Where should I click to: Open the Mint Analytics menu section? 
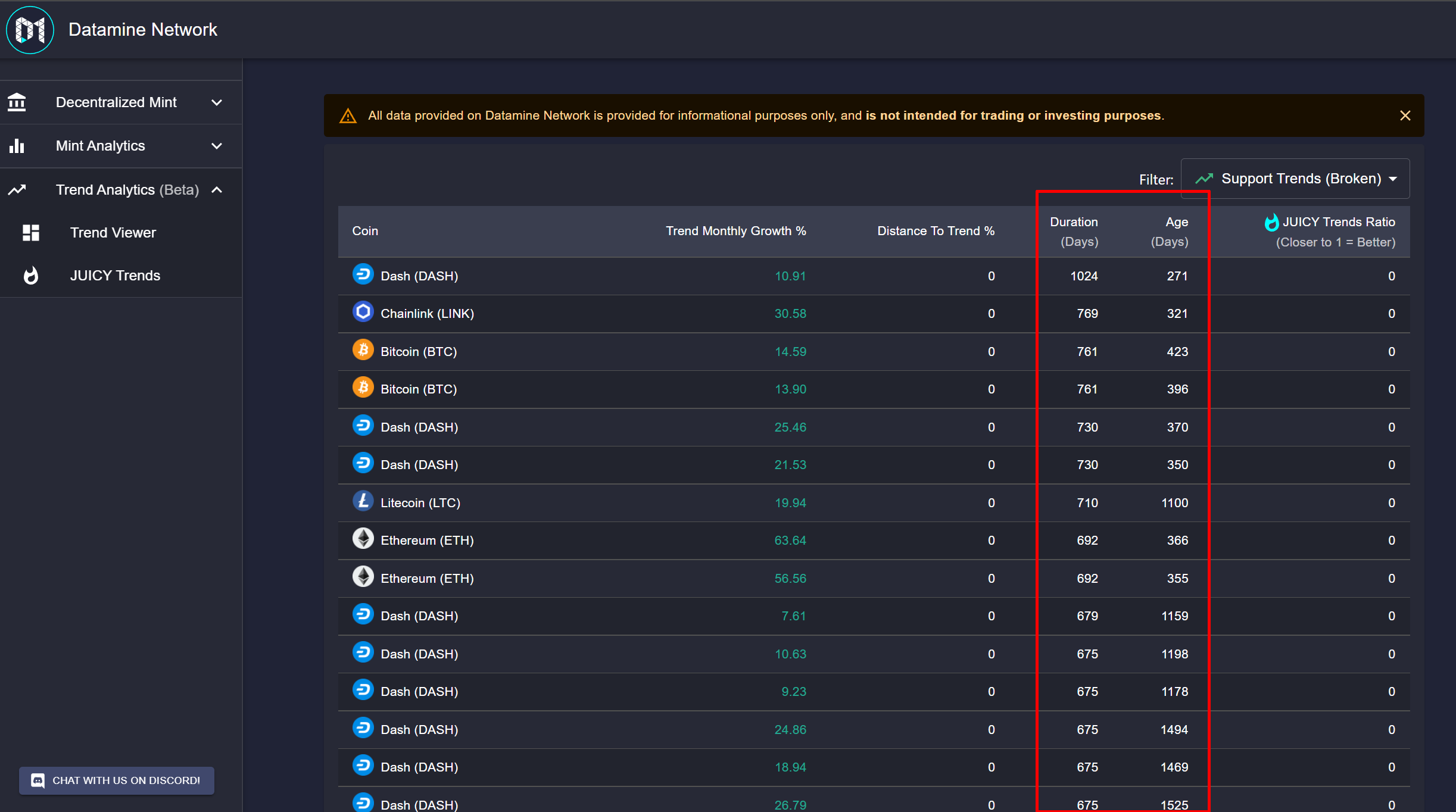point(121,146)
